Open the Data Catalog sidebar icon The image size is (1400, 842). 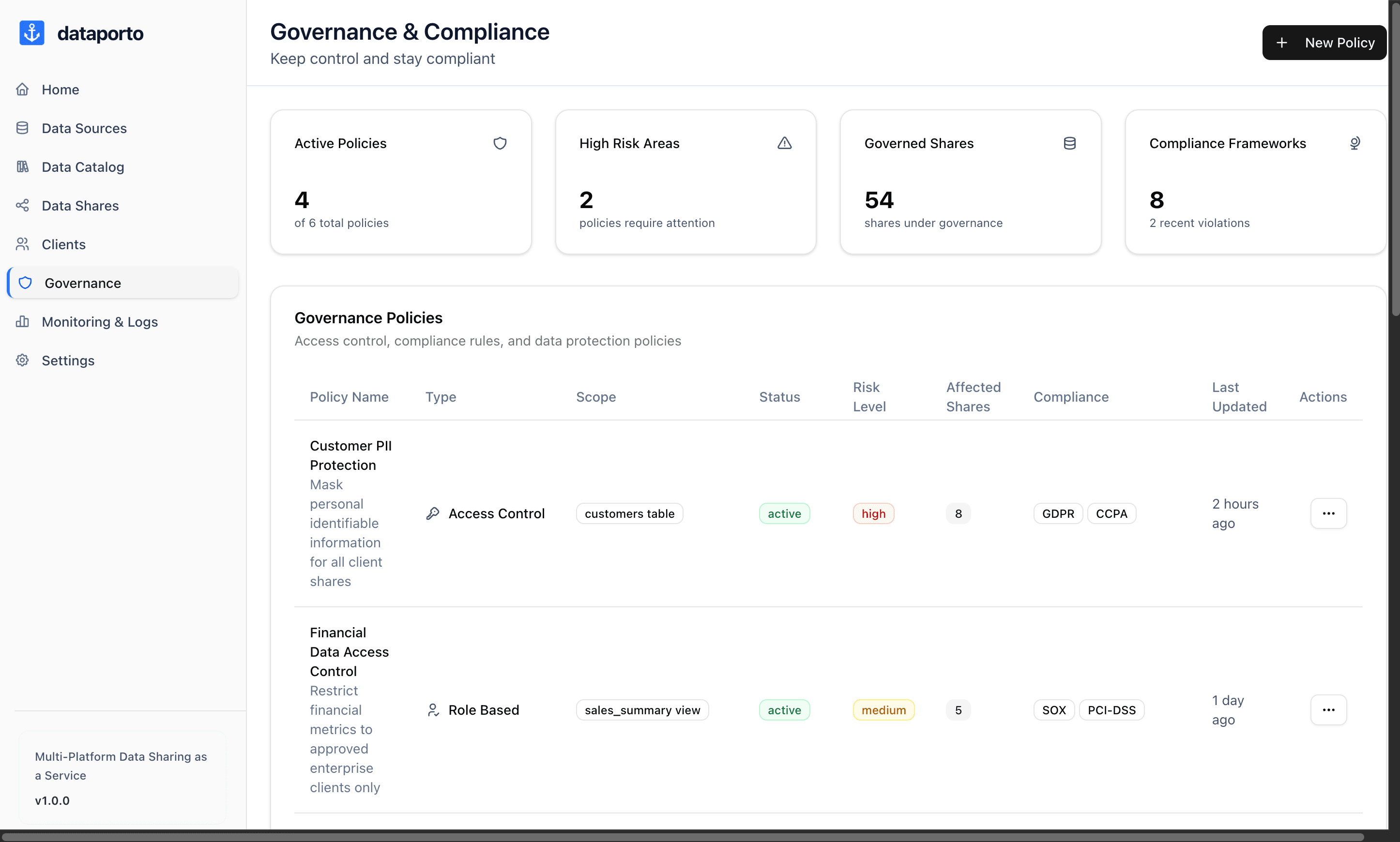pos(22,166)
